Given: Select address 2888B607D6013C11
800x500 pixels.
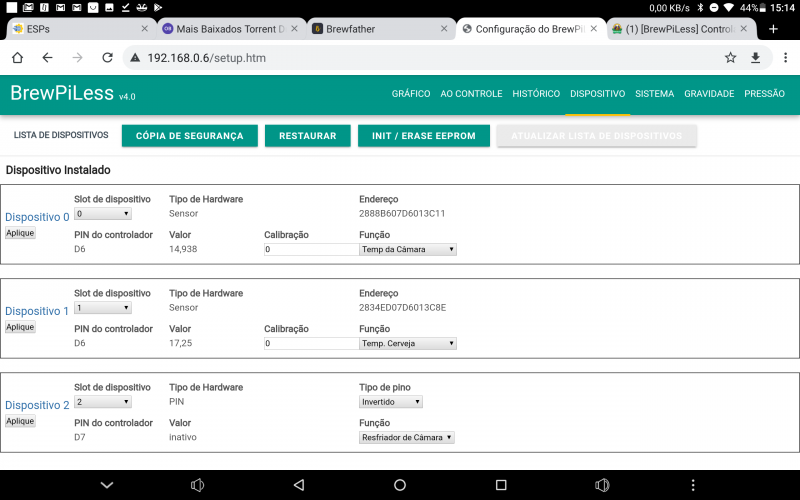Looking at the screenshot, I should (402, 213).
